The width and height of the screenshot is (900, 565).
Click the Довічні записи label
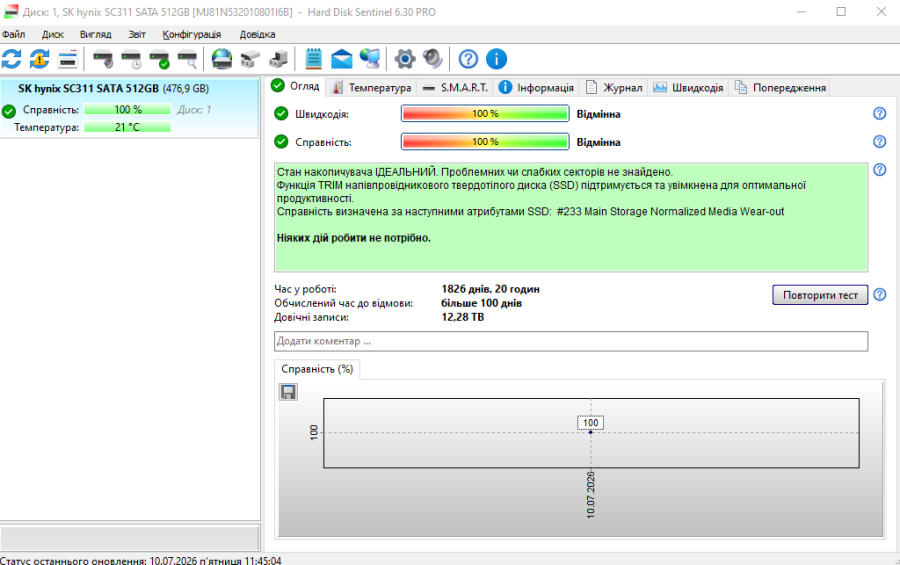point(311,317)
